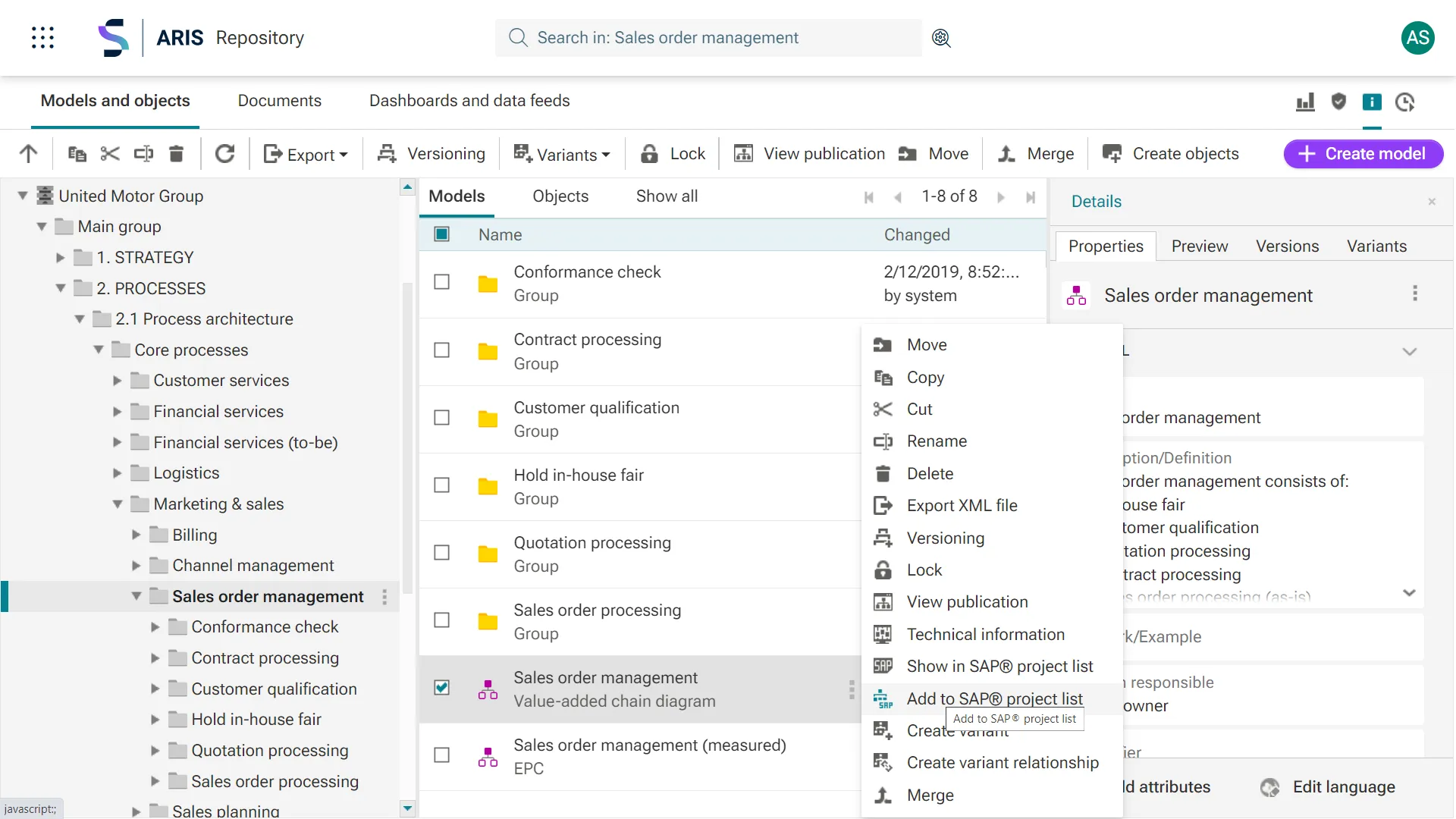1456x819 pixels.
Task: Click the Create model button
Action: (1363, 154)
